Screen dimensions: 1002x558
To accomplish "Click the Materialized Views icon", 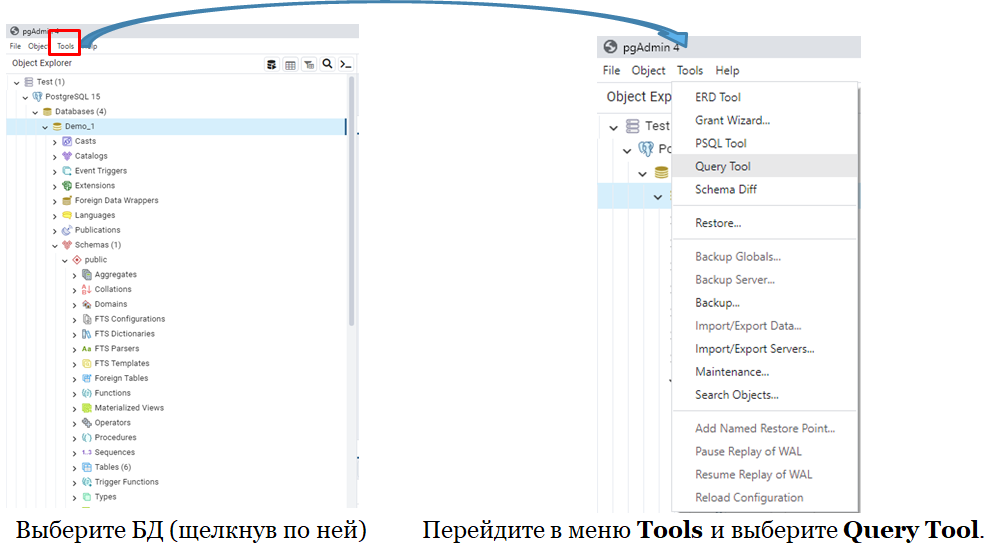I will pyautogui.click(x=86, y=408).
